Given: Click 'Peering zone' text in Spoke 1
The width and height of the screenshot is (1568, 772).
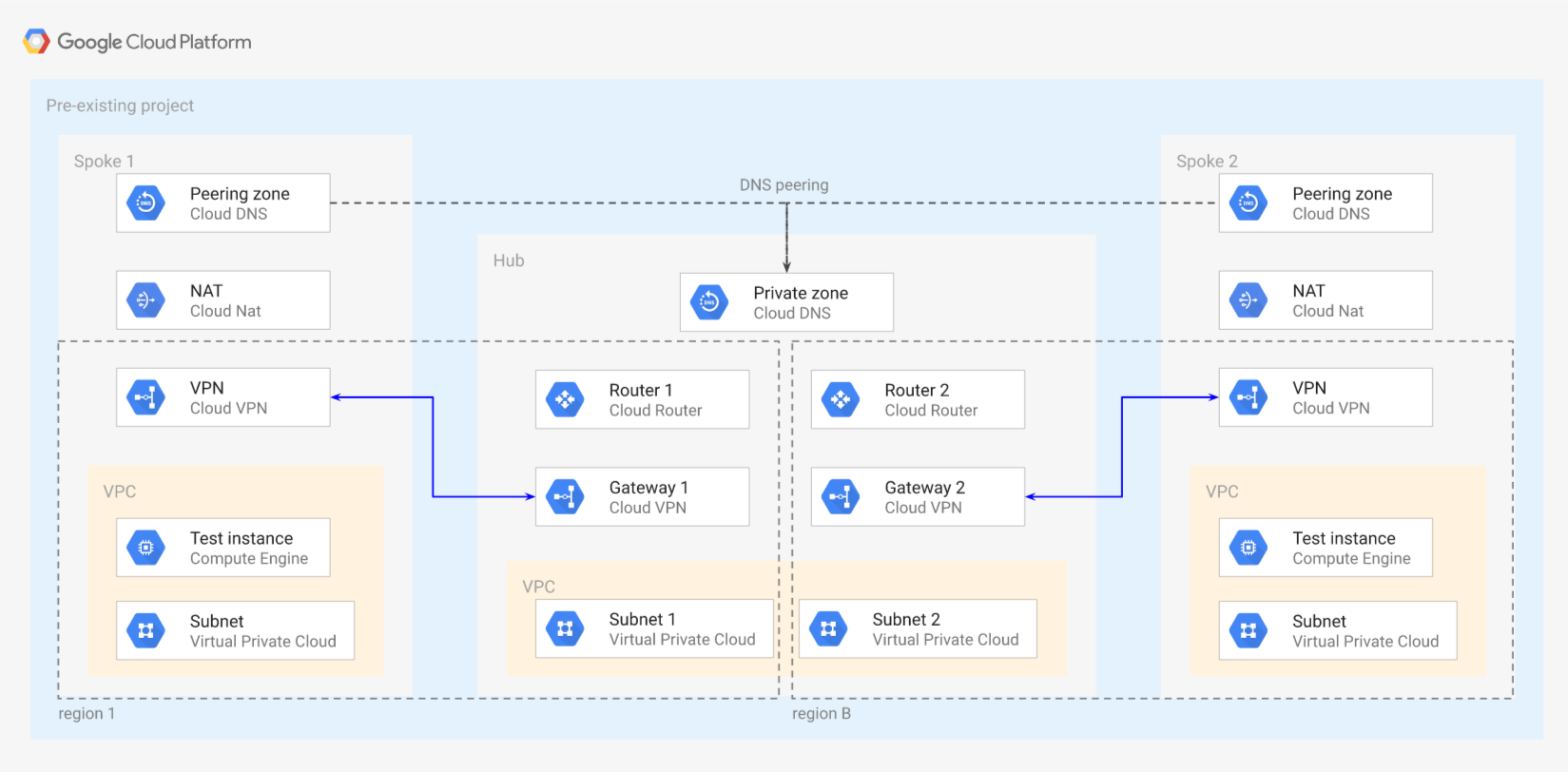Looking at the screenshot, I should click(x=240, y=194).
